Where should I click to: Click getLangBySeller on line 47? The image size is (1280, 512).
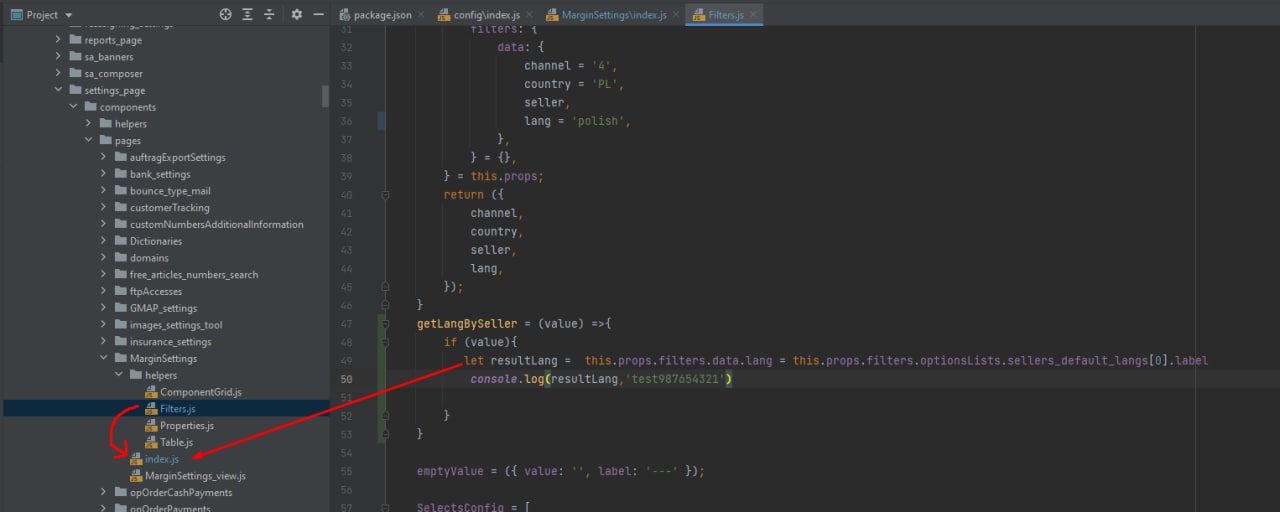tap(467, 324)
